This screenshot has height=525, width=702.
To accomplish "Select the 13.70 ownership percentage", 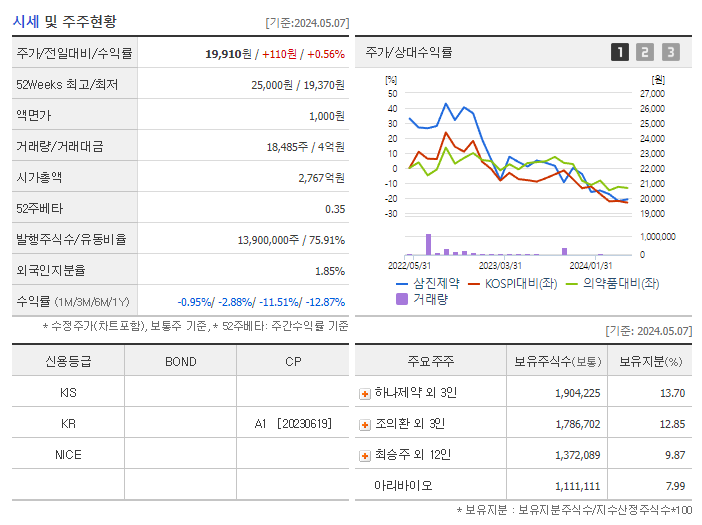I will [x=672, y=393].
